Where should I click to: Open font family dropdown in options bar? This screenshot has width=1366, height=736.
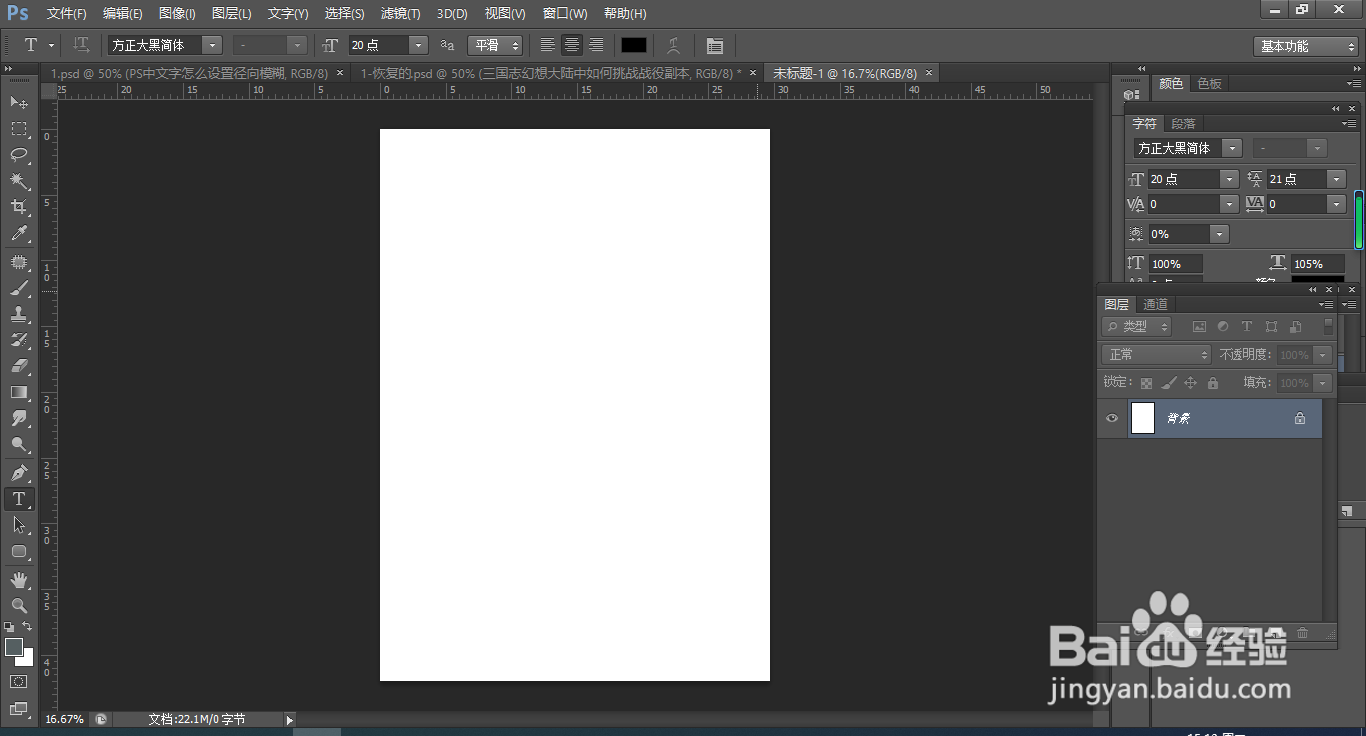(212, 45)
